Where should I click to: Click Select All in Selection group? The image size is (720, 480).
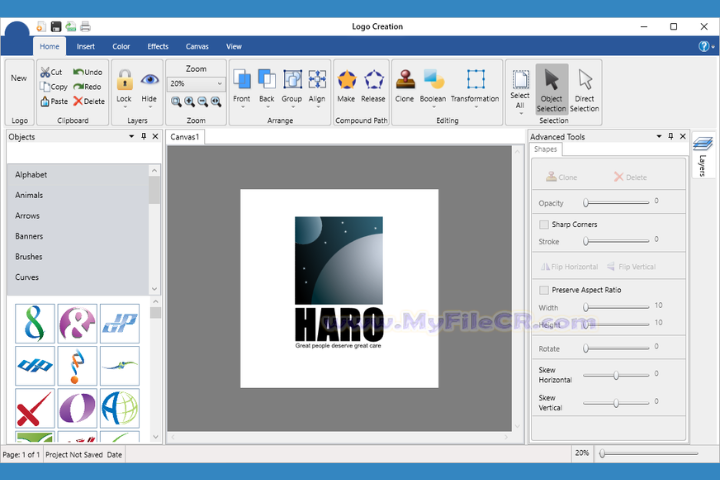(520, 90)
